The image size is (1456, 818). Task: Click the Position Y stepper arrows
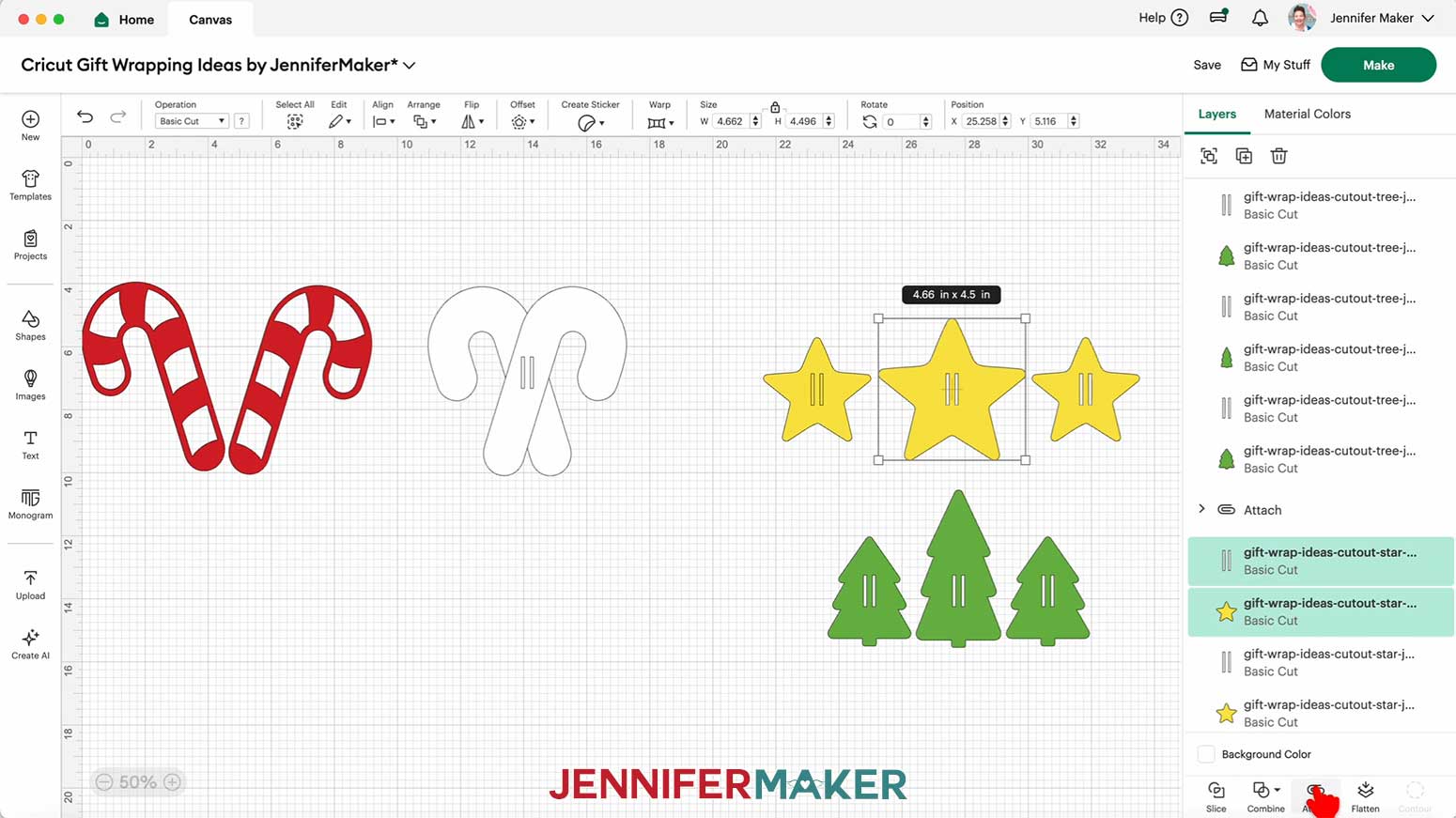pyautogui.click(x=1074, y=121)
